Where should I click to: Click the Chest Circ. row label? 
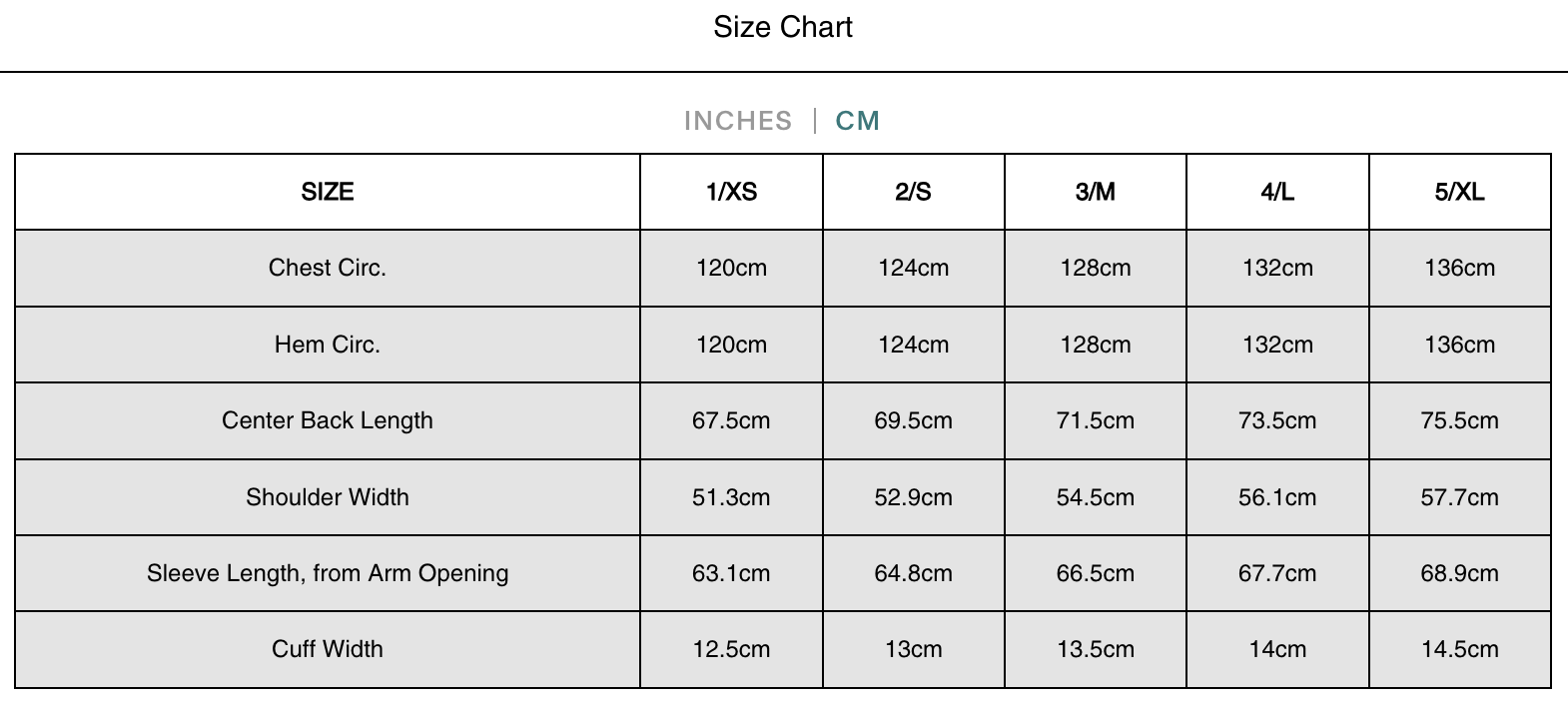328,268
